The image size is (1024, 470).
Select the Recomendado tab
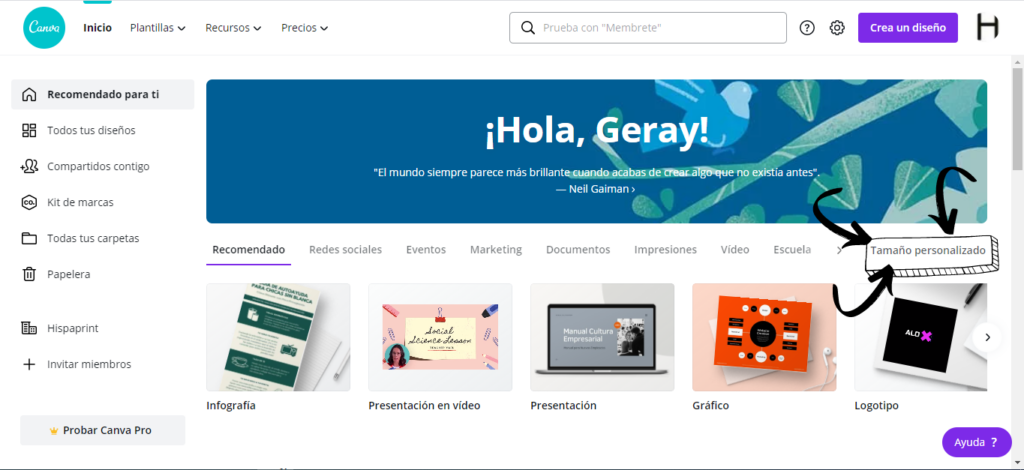pyautogui.click(x=249, y=250)
